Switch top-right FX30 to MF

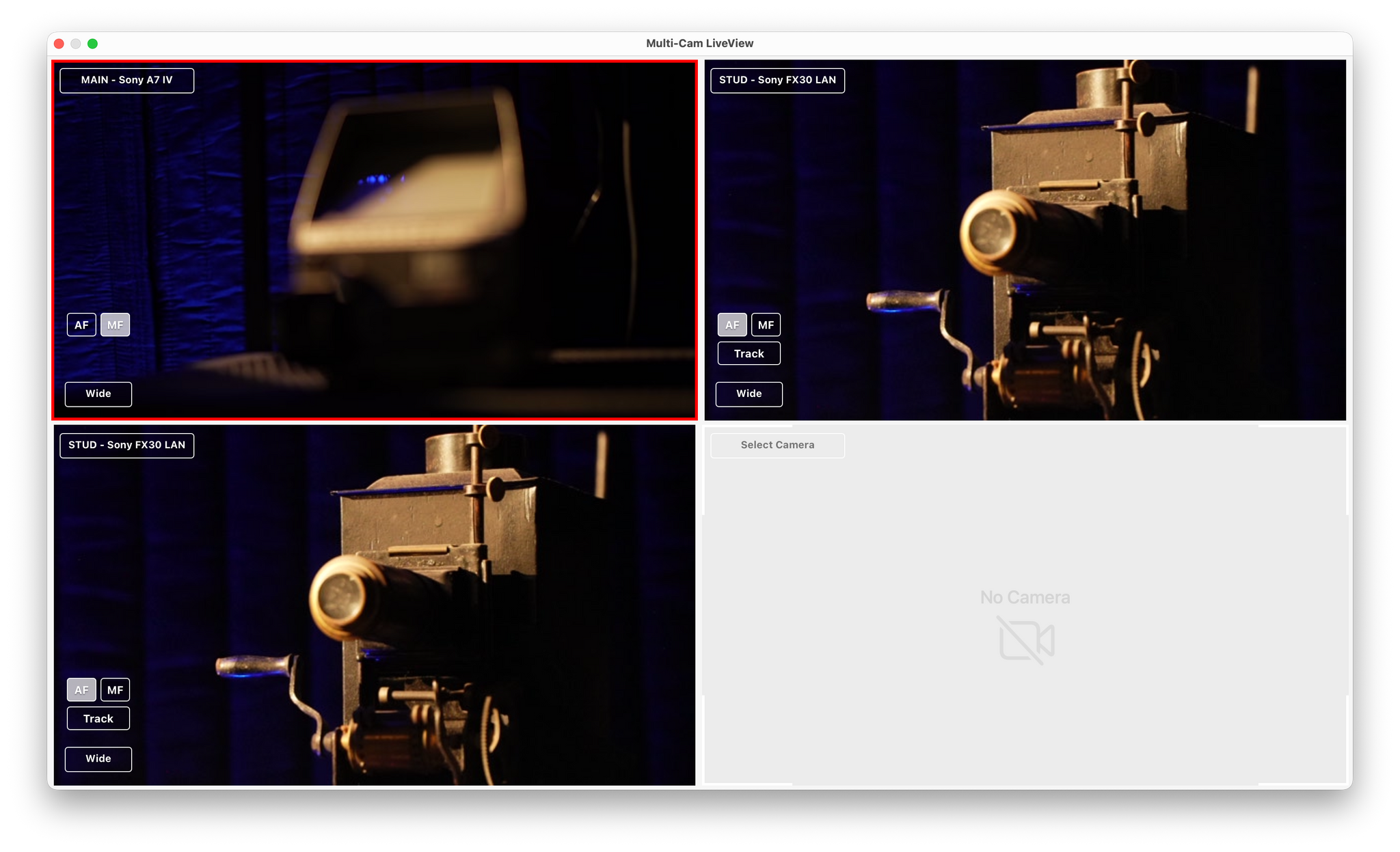766,325
